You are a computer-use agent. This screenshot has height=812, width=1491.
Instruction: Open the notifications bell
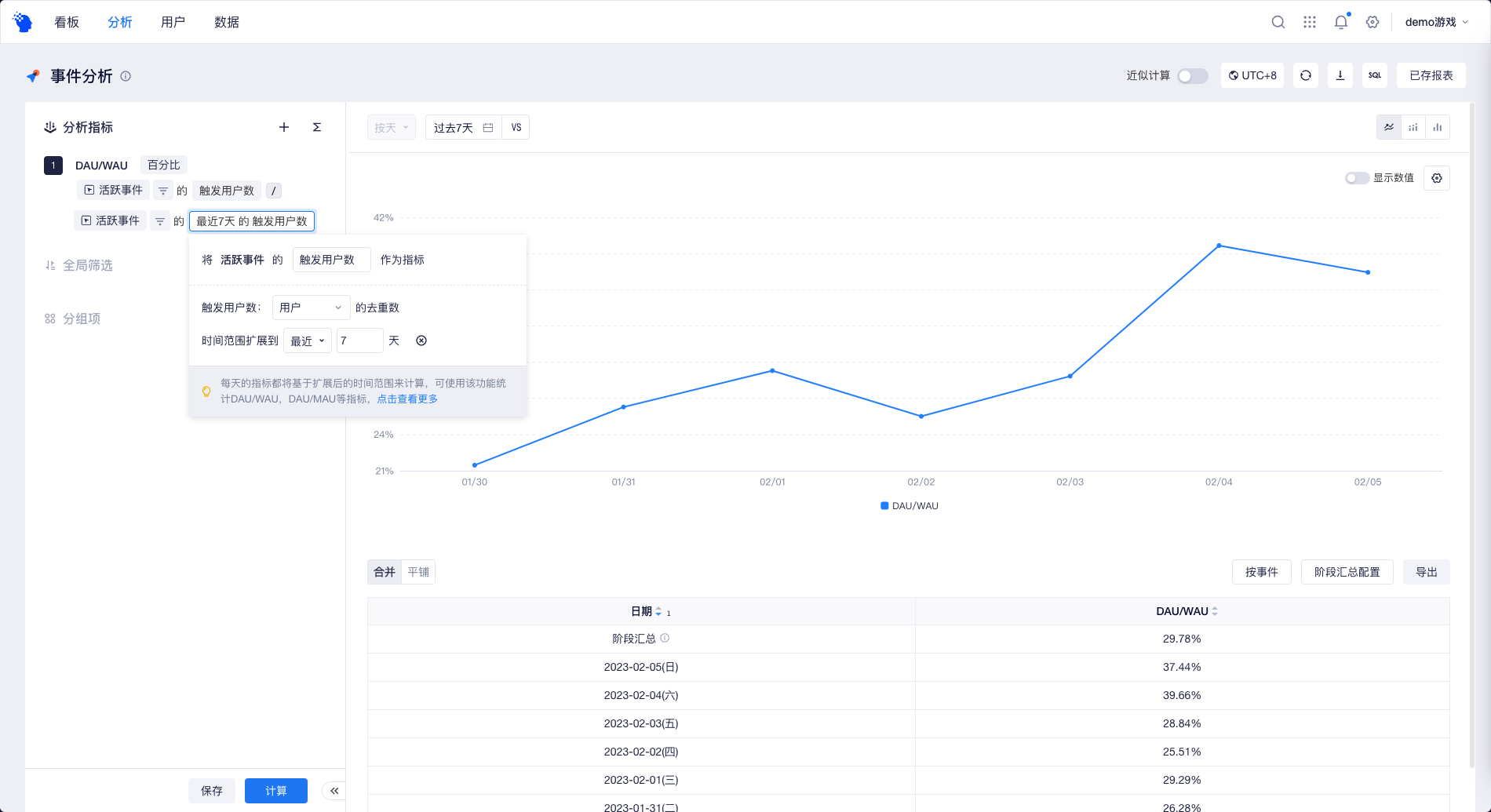pos(1341,22)
